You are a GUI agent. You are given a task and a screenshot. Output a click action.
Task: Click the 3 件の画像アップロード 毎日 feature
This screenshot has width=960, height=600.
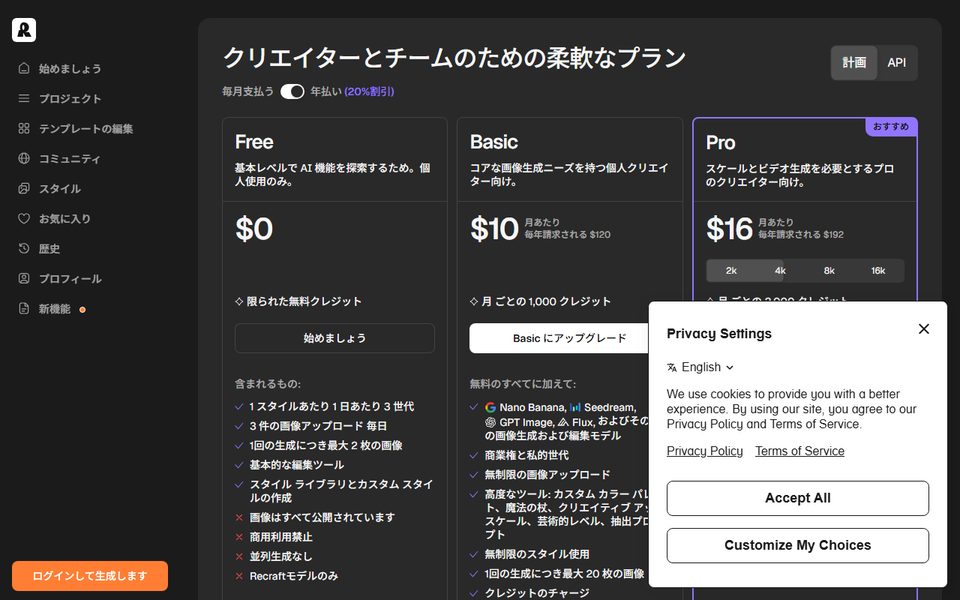[x=318, y=426]
